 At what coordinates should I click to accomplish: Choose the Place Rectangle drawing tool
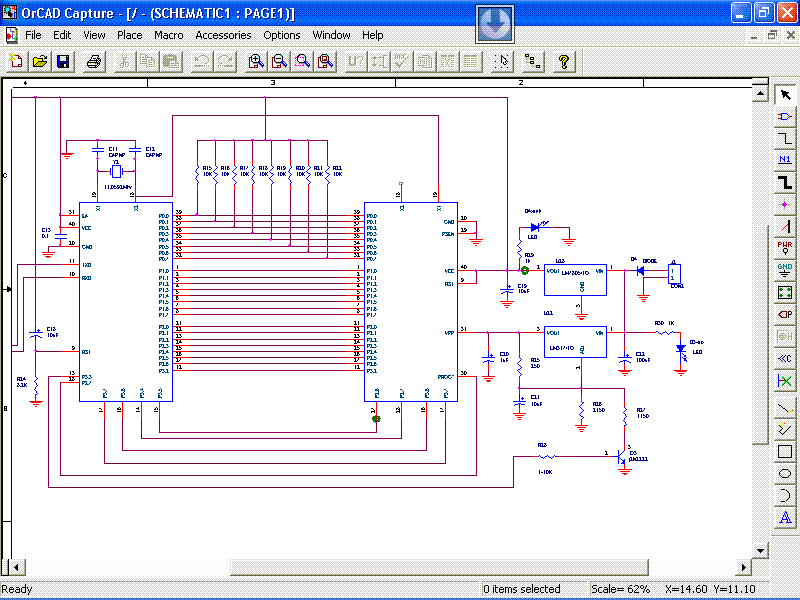(786, 451)
